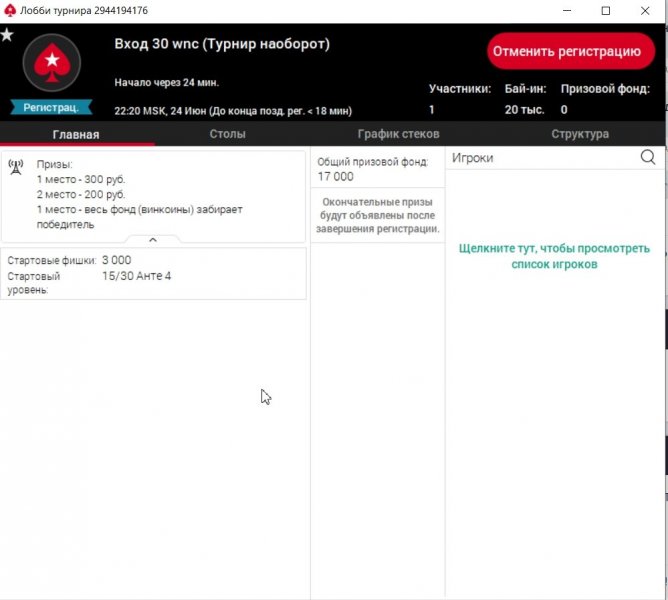Click the magnifier icon in Игроки panel
Screen dimensions: 668x600
[648, 157]
